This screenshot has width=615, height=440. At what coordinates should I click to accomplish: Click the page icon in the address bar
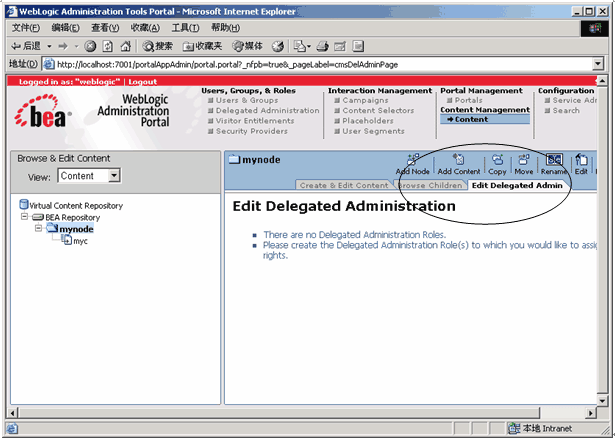click(49, 64)
